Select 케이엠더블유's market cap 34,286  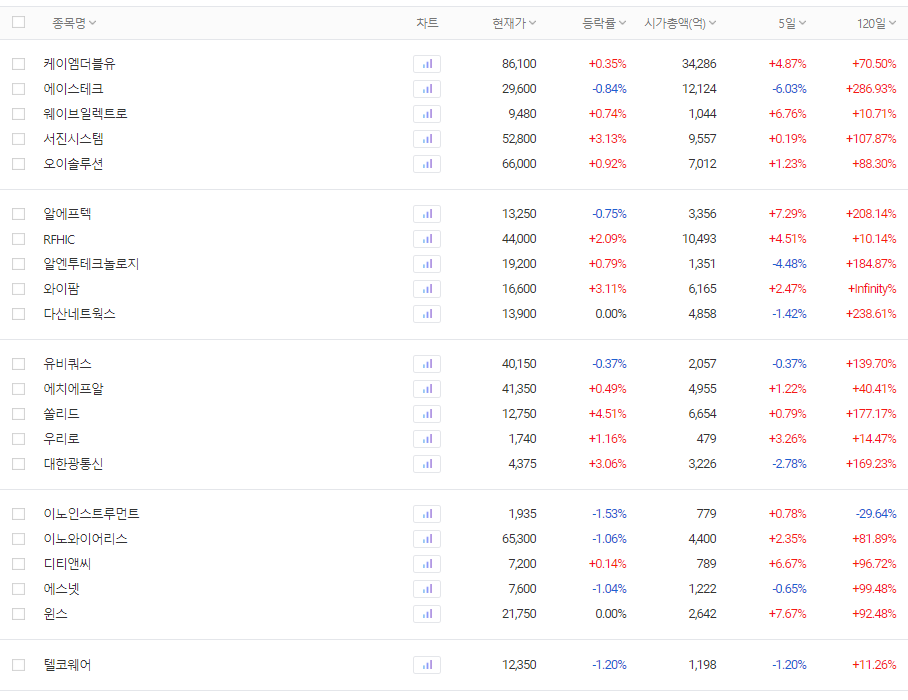coord(699,64)
